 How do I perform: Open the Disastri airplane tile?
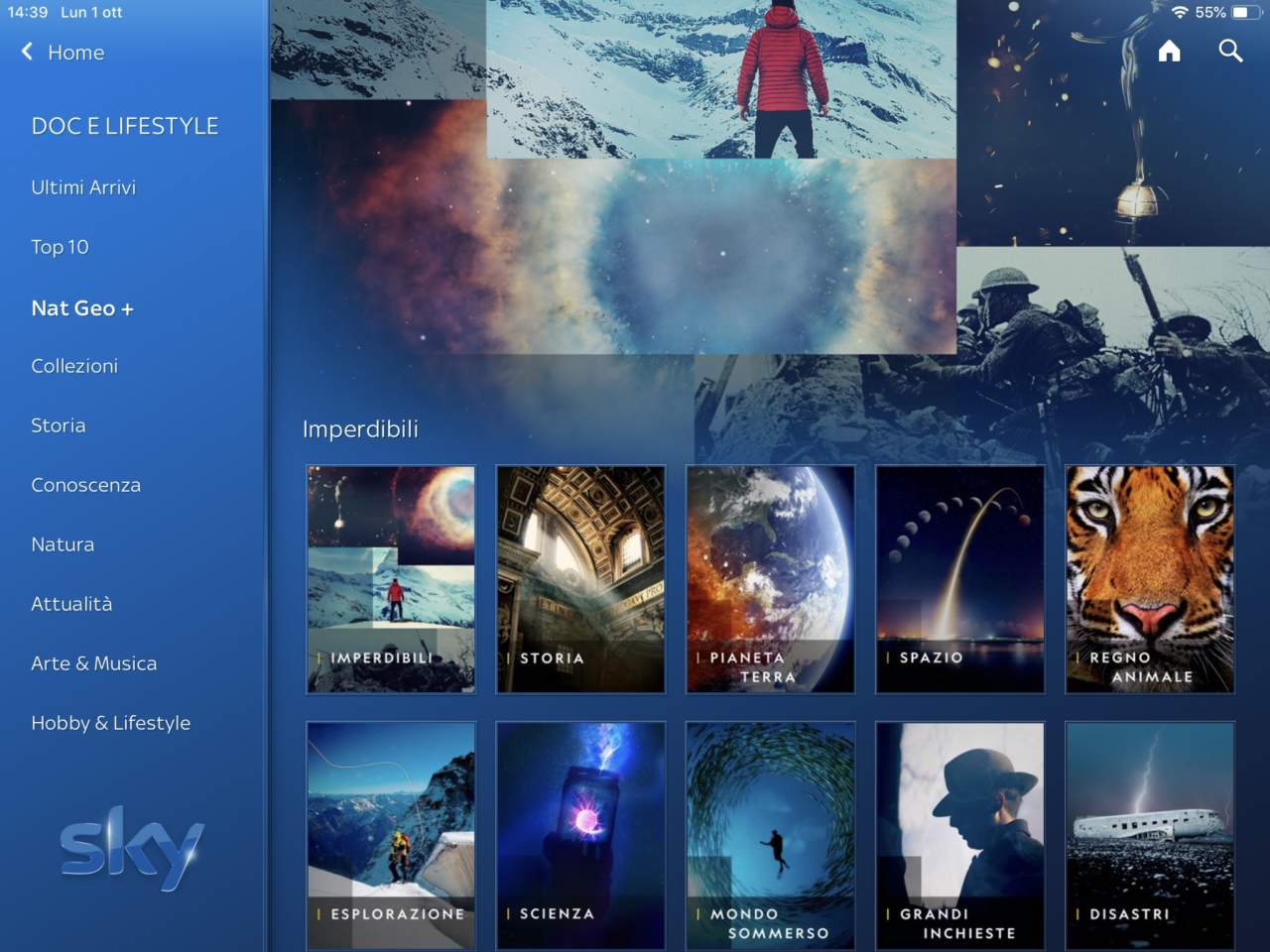[x=1150, y=835]
